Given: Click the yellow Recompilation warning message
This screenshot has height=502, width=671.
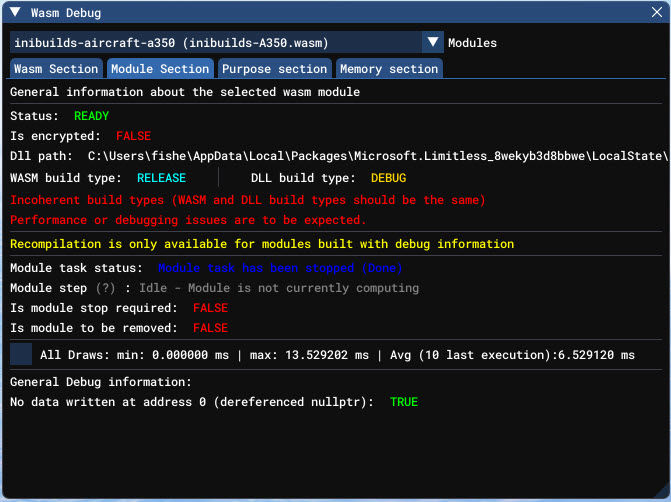Looking at the screenshot, I should 262,244.
